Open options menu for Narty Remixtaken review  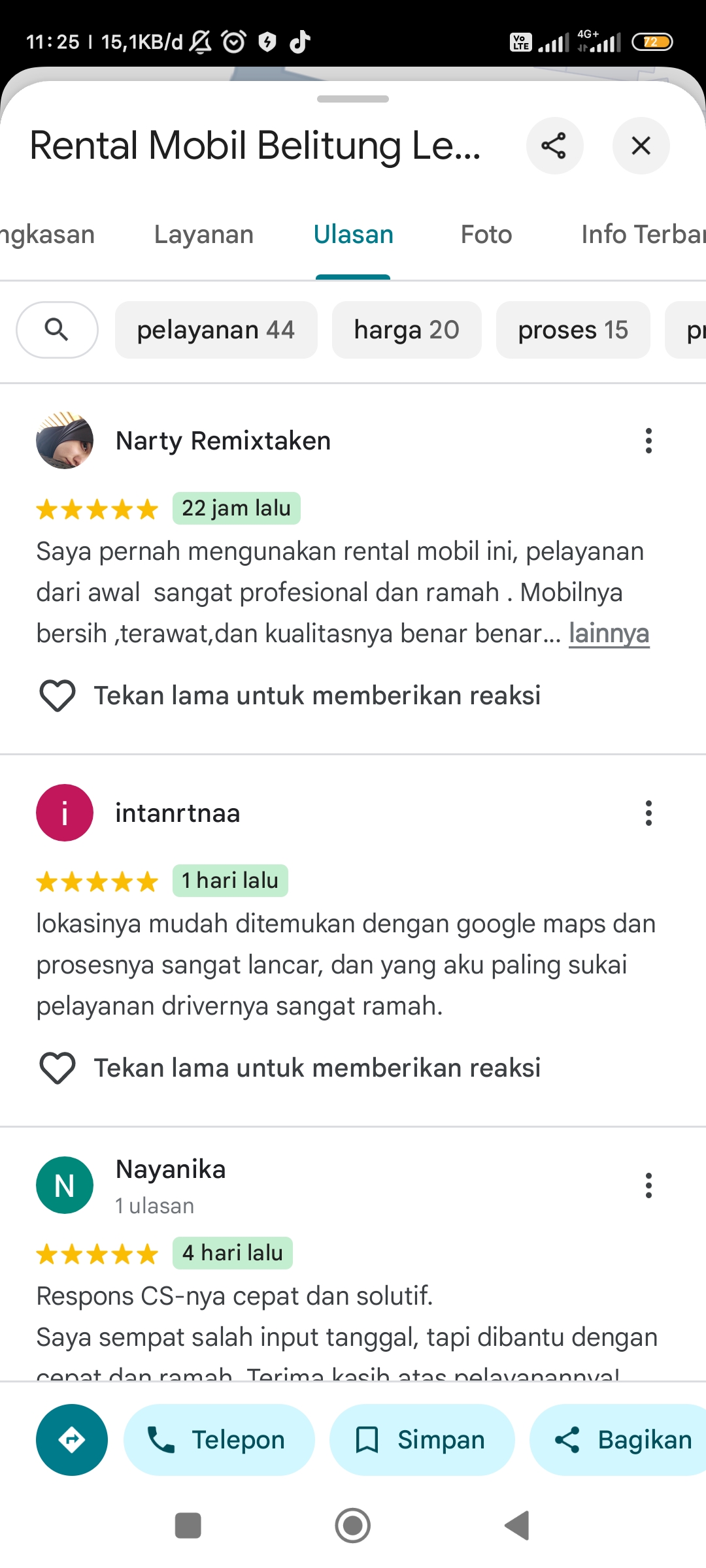point(648,441)
